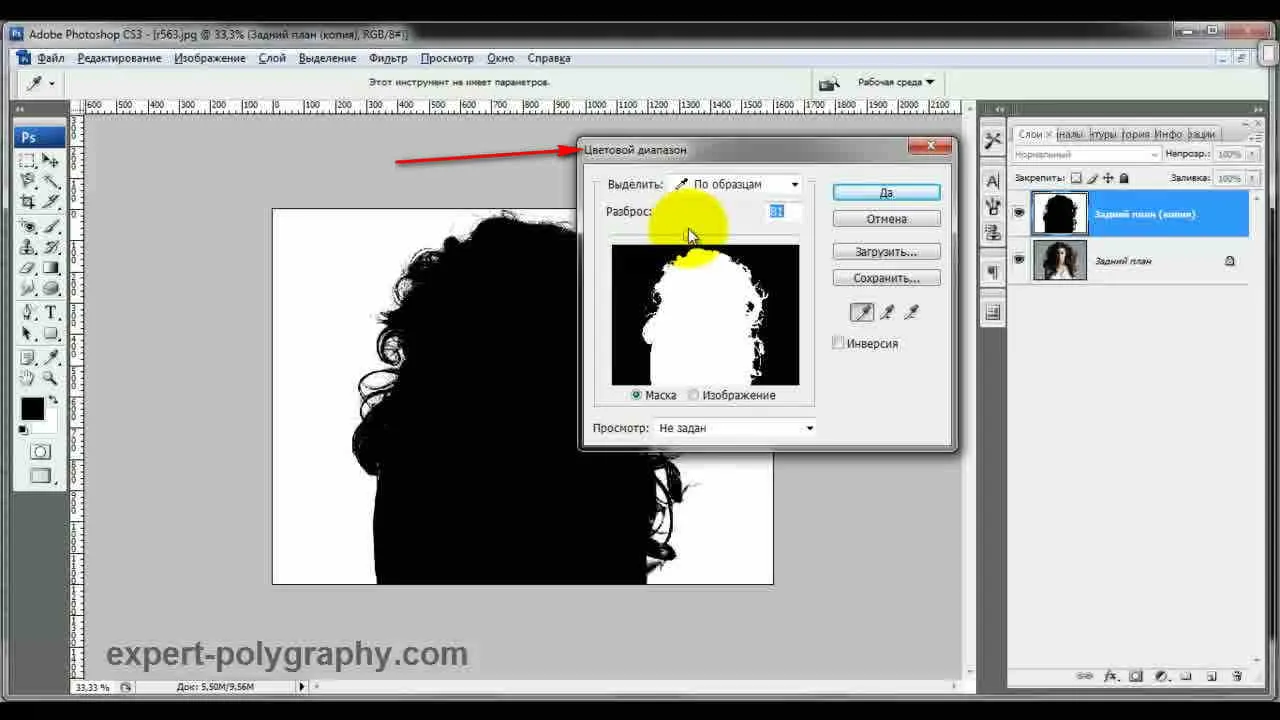Choose the Add to Sample eyedropper

[x=887, y=313]
